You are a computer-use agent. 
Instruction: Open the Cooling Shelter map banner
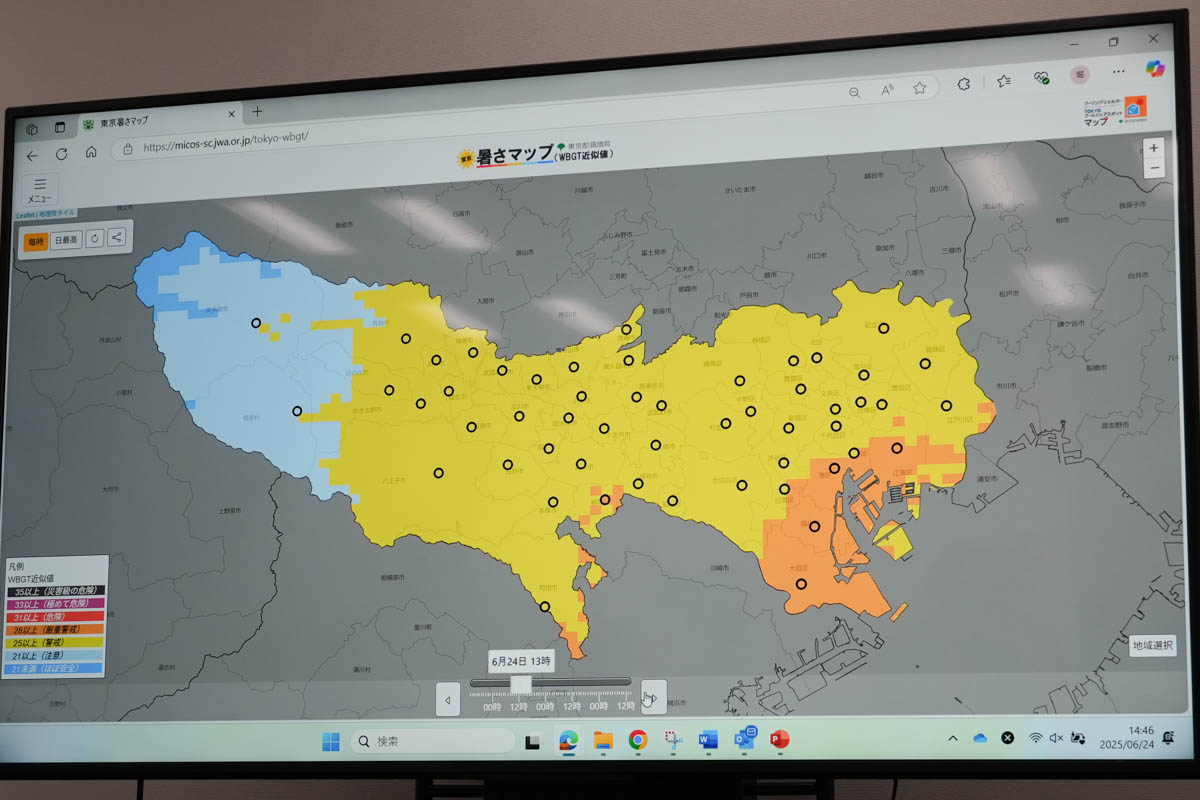(1114, 111)
